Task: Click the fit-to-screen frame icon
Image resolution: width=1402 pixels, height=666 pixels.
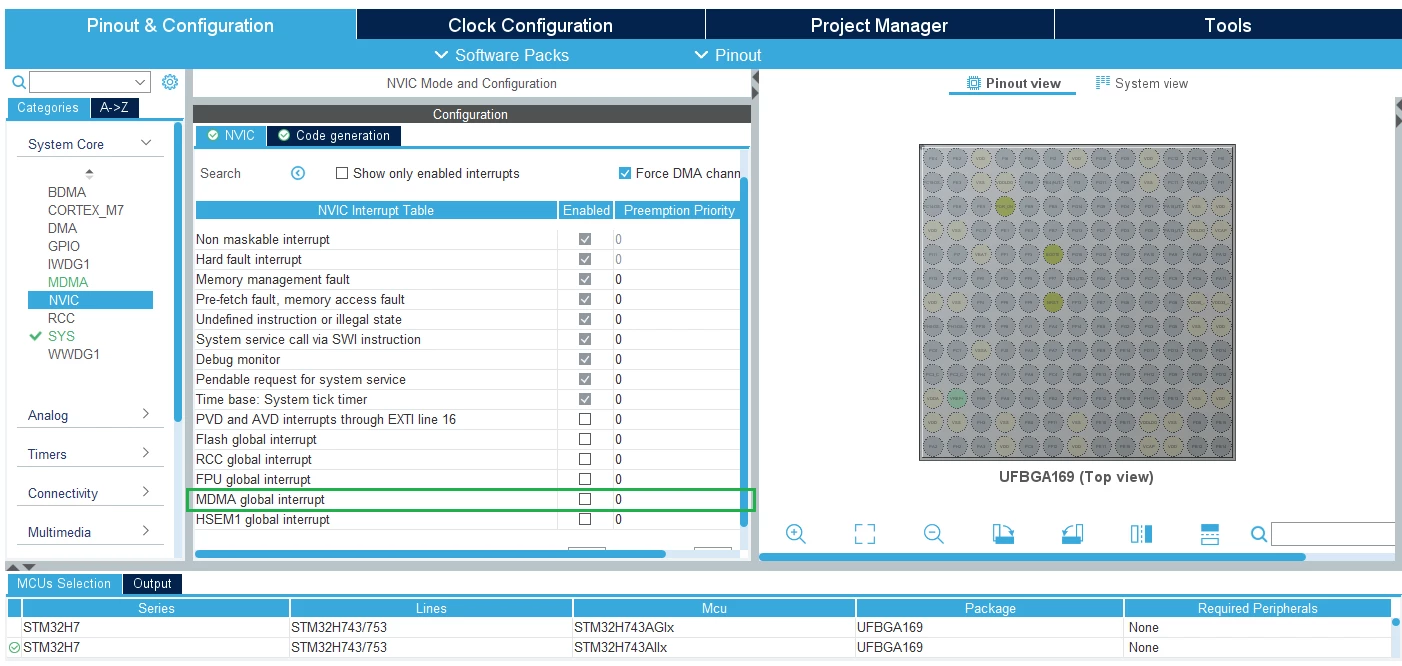Action: tap(865, 534)
